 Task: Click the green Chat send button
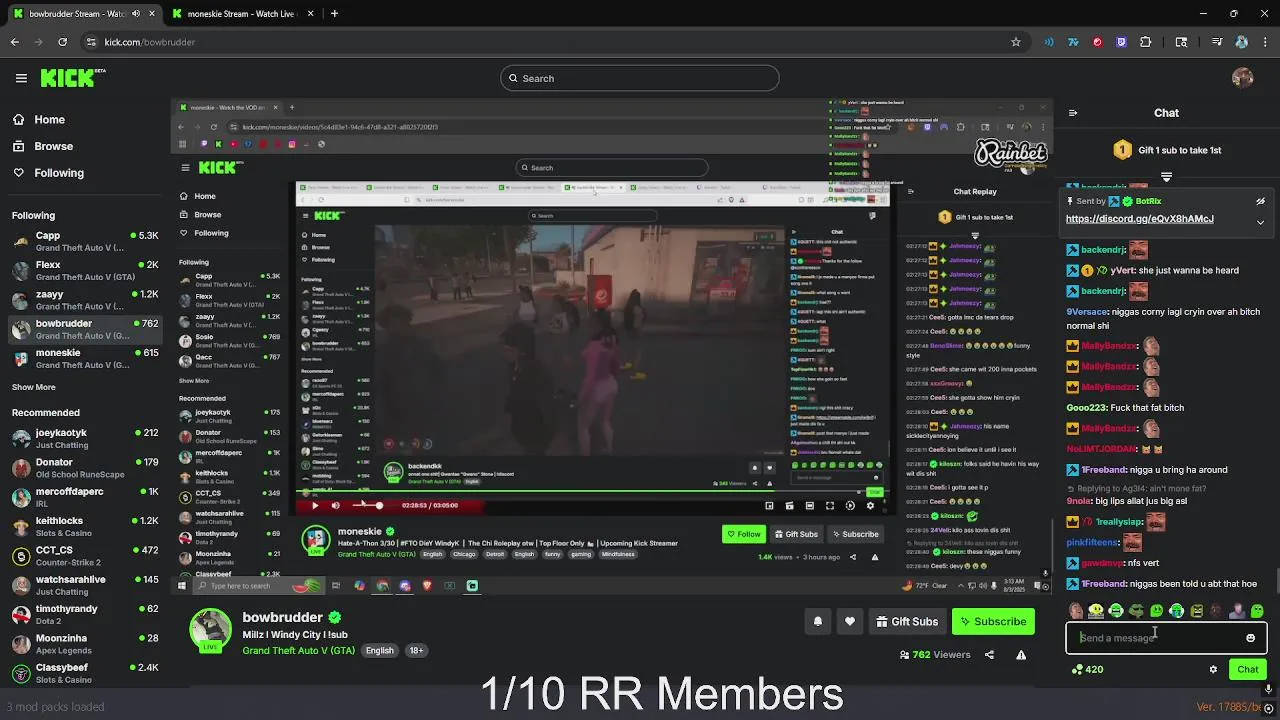click(x=1247, y=670)
